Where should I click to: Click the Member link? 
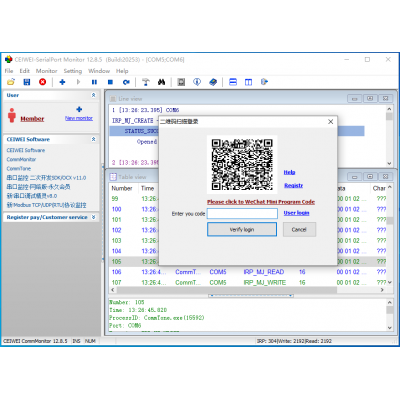click(x=32, y=119)
